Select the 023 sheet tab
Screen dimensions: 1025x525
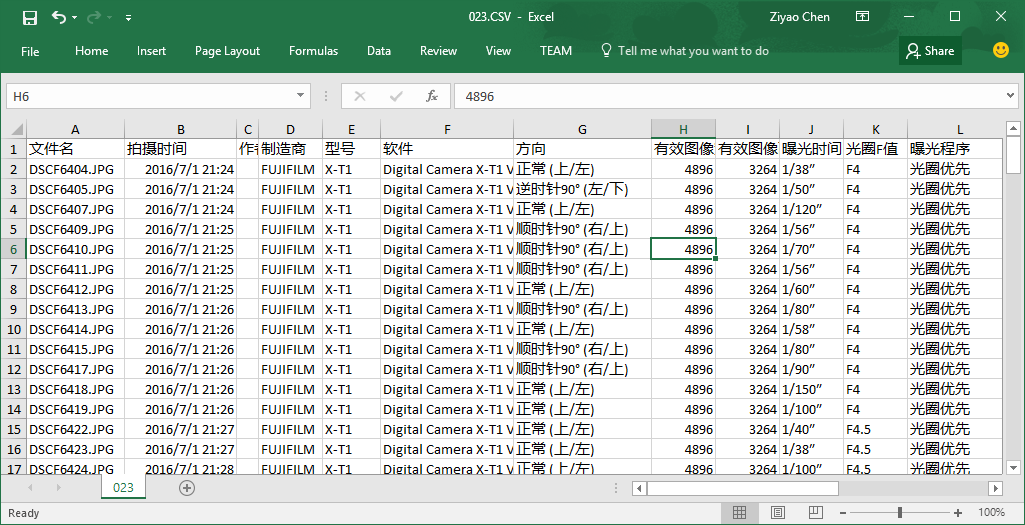click(123, 488)
